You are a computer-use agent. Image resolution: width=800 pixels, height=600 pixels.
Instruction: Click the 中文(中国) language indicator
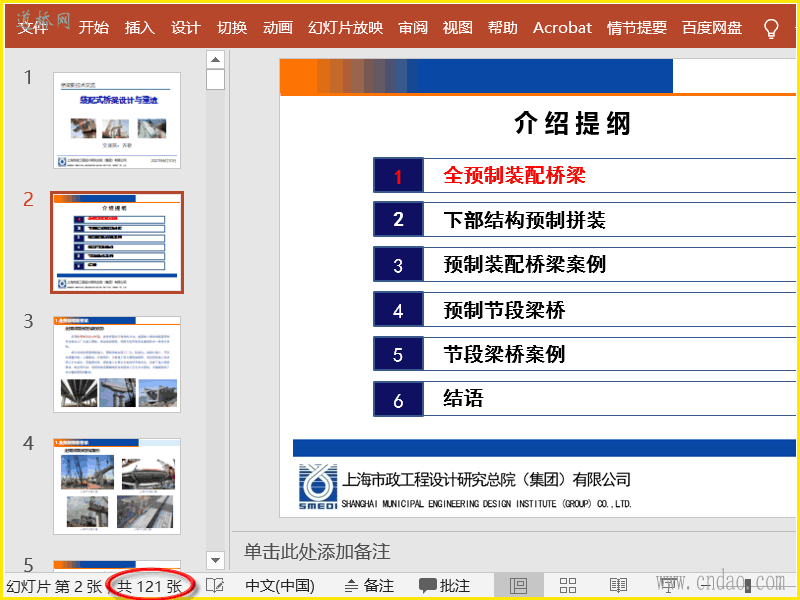click(x=280, y=586)
